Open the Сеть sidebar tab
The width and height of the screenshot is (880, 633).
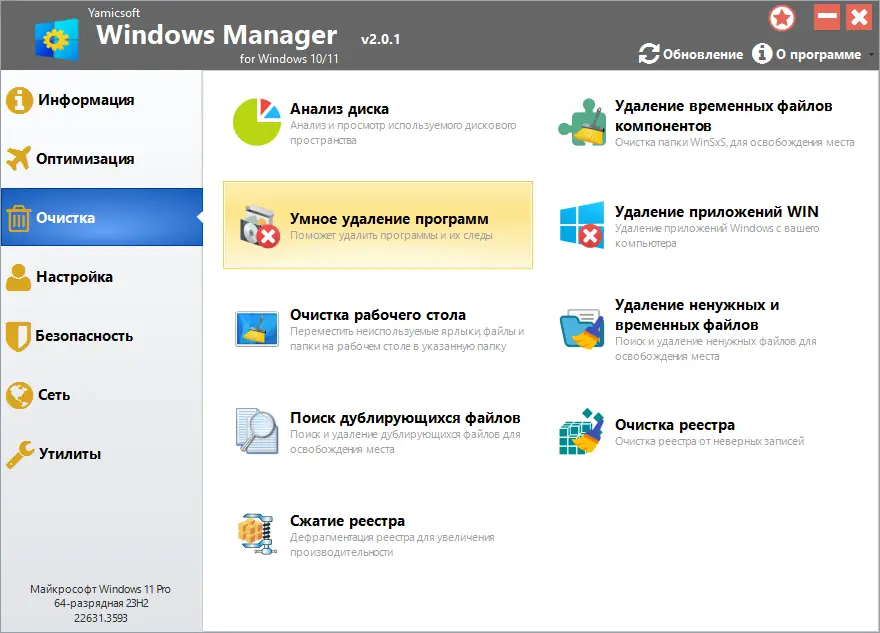[54, 395]
